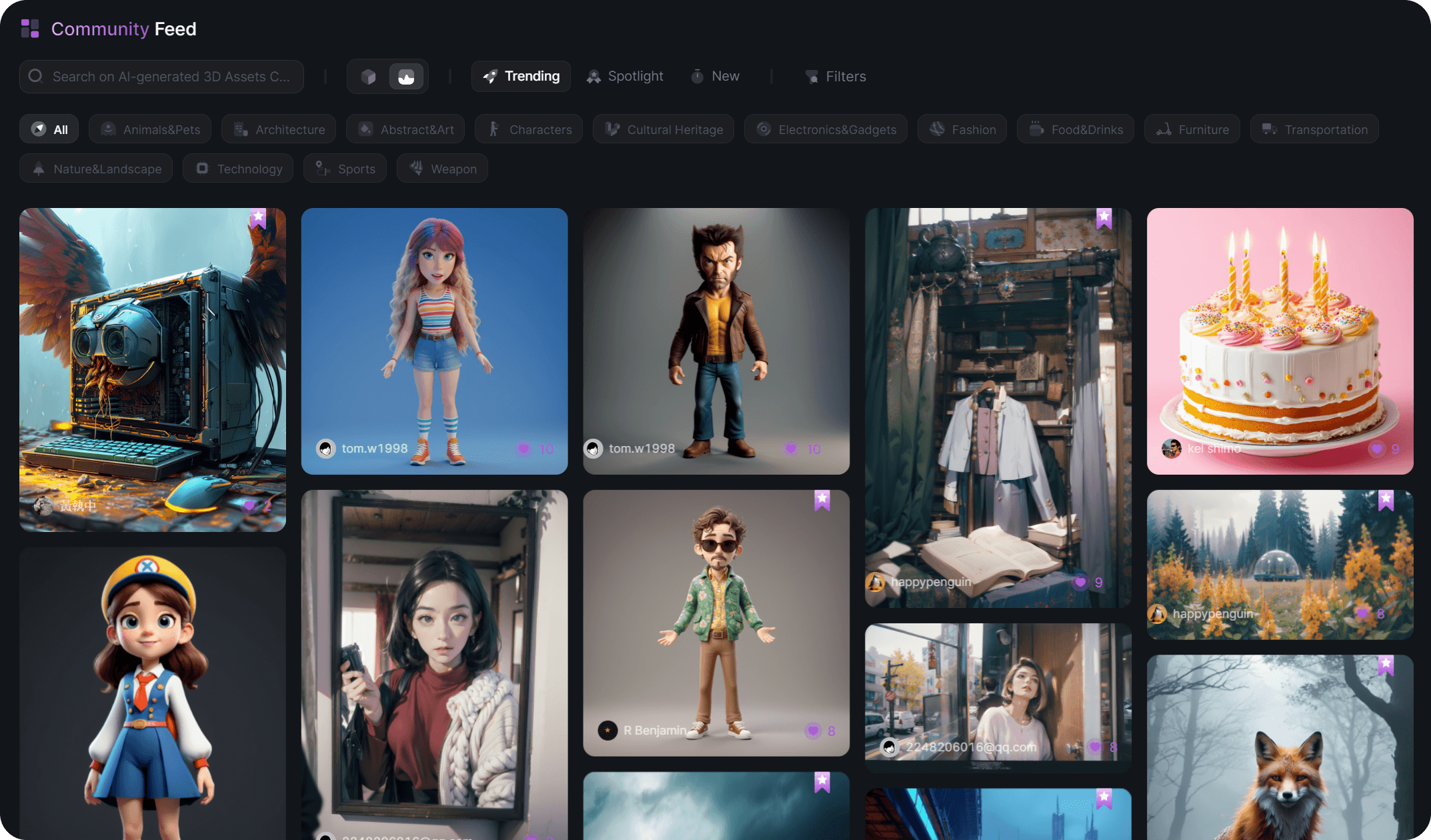This screenshot has height=840, width=1431.
Task: Like the street woman image
Action: [x=1095, y=747]
